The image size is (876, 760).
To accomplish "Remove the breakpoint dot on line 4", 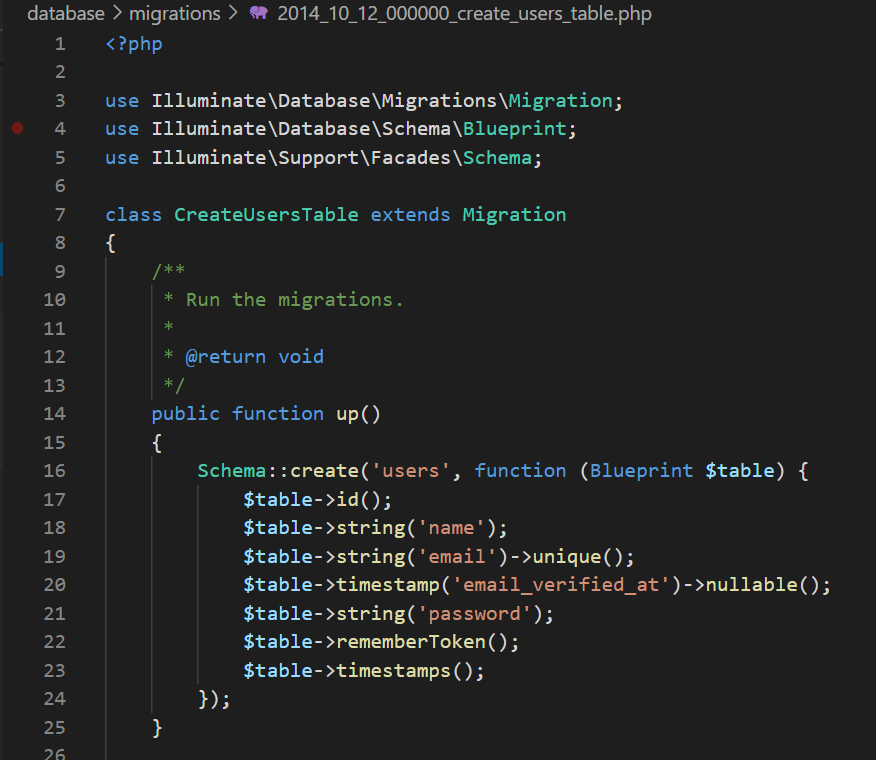I will (17, 129).
